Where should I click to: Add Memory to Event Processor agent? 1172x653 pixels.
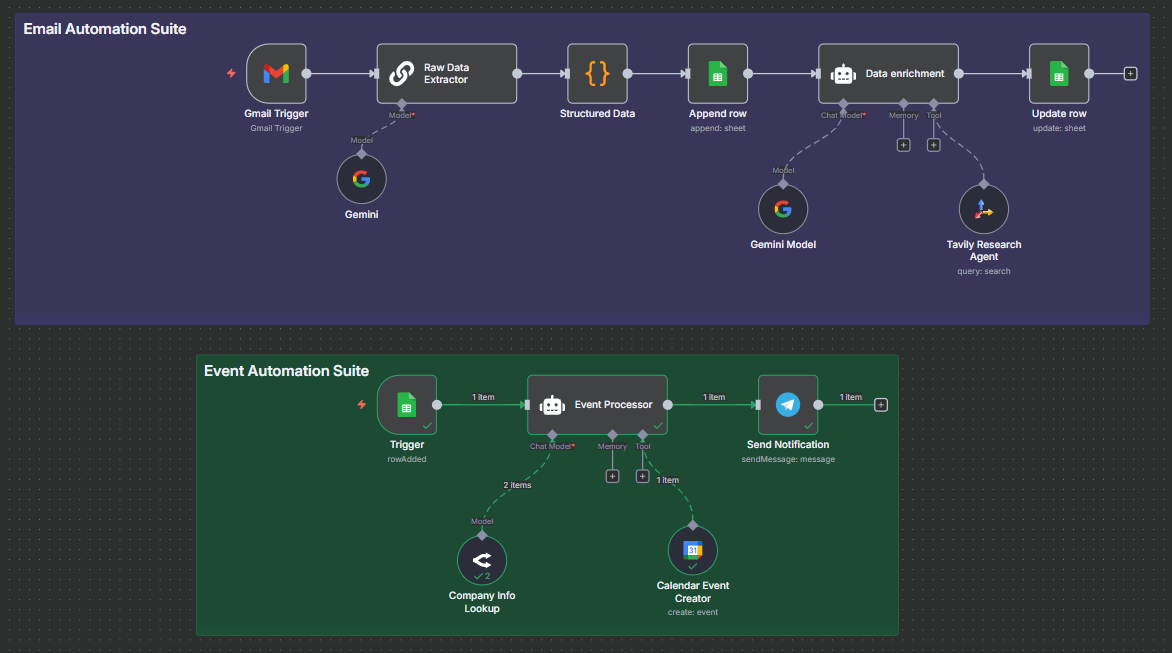tap(612, 476)
